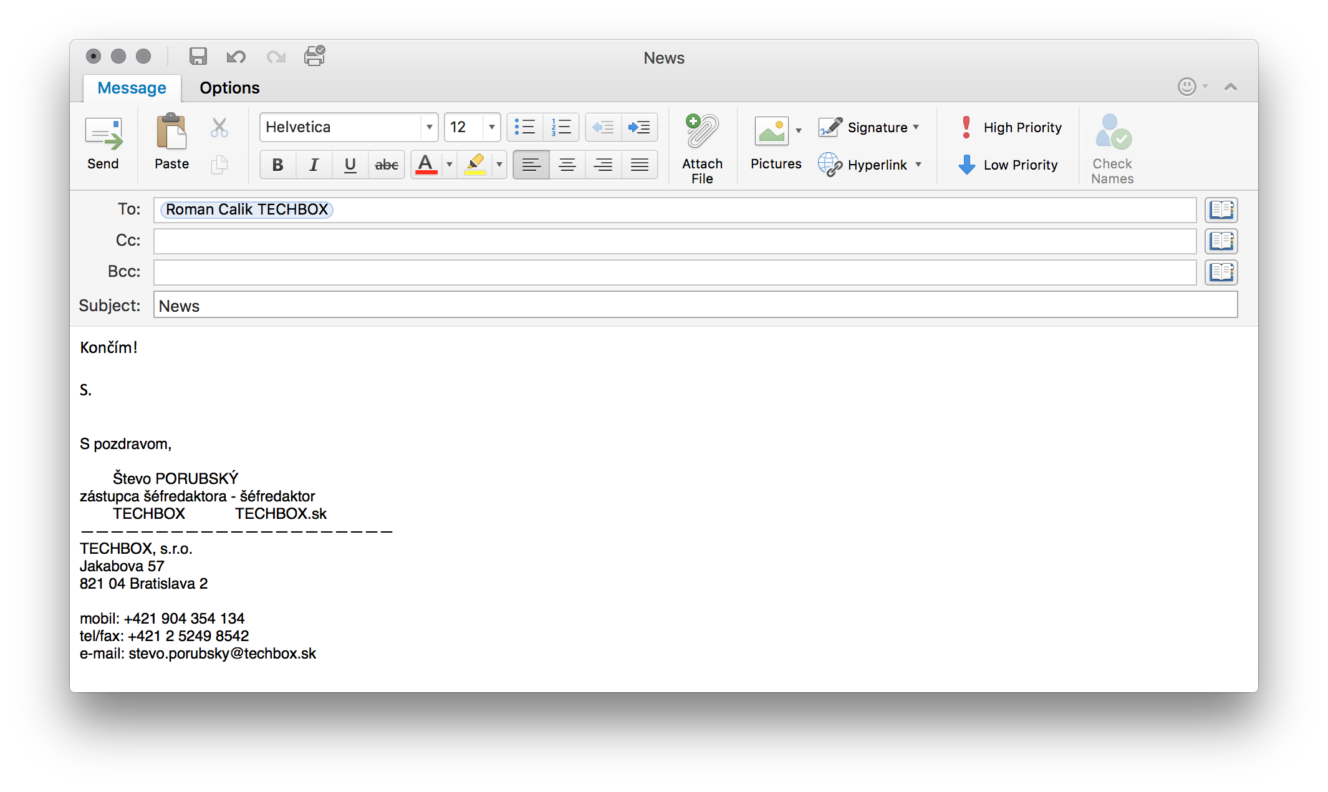
Task: Open address book for Bcc field
Action: tap(1221, 272)
